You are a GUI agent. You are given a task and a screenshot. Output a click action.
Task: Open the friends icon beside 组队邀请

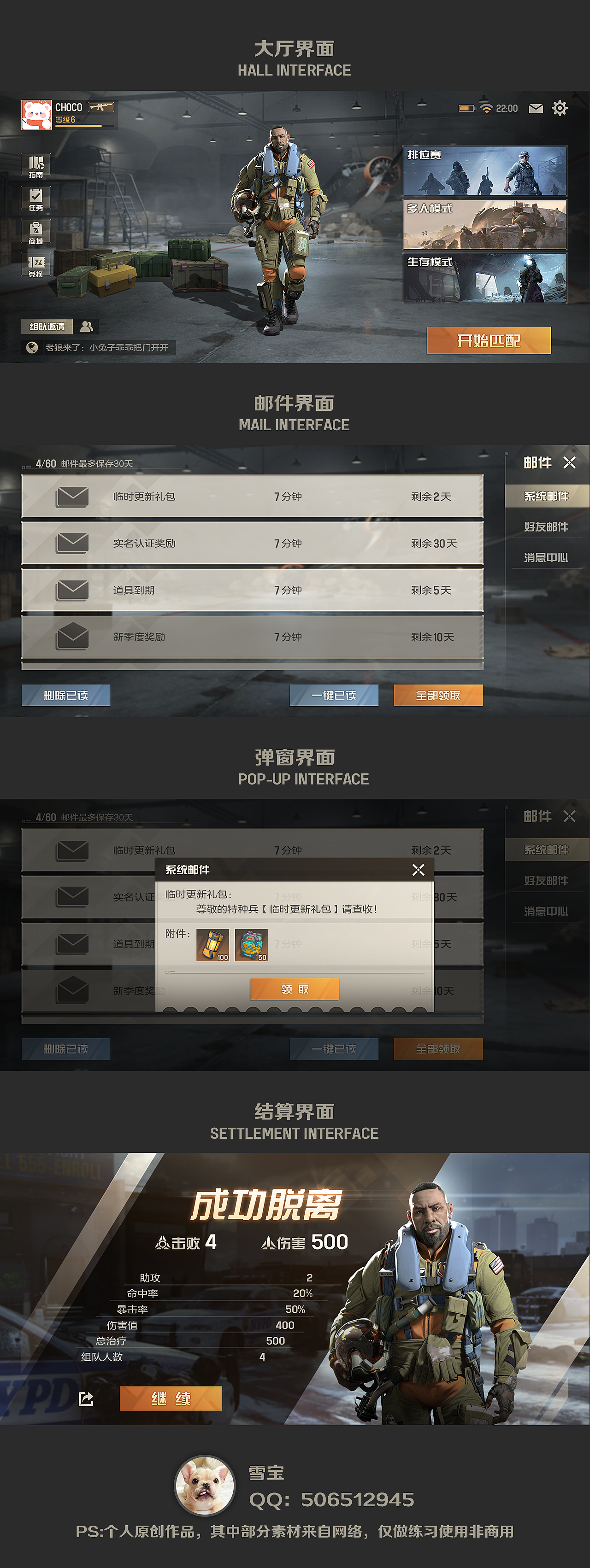(x=87, y=326)
